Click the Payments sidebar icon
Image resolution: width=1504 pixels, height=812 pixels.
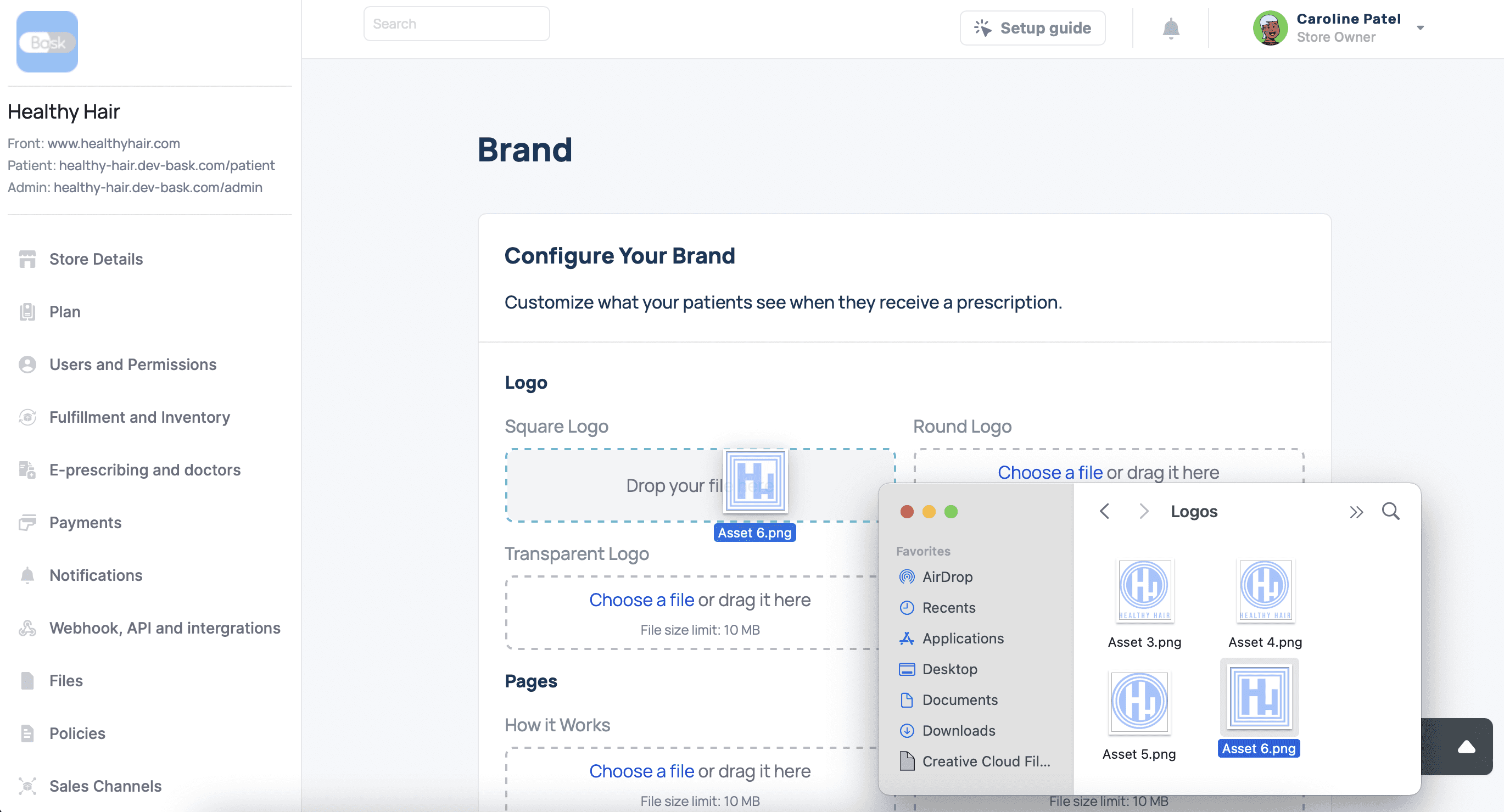28,521
